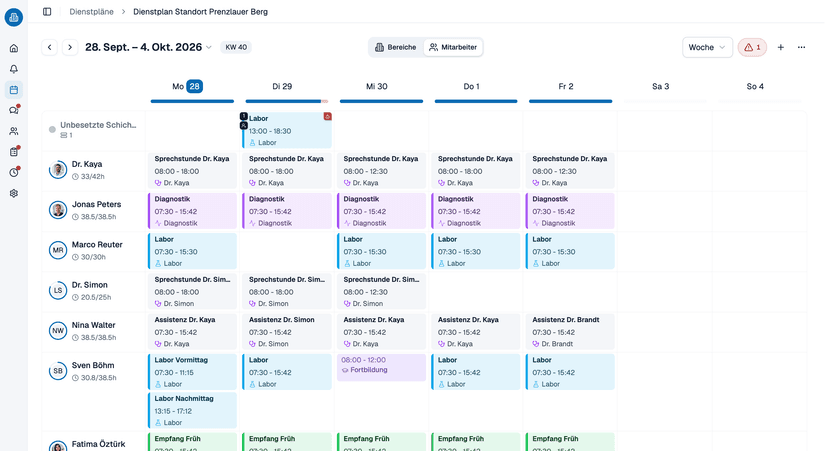Select Sa 3 column header

tap(660, 86)
